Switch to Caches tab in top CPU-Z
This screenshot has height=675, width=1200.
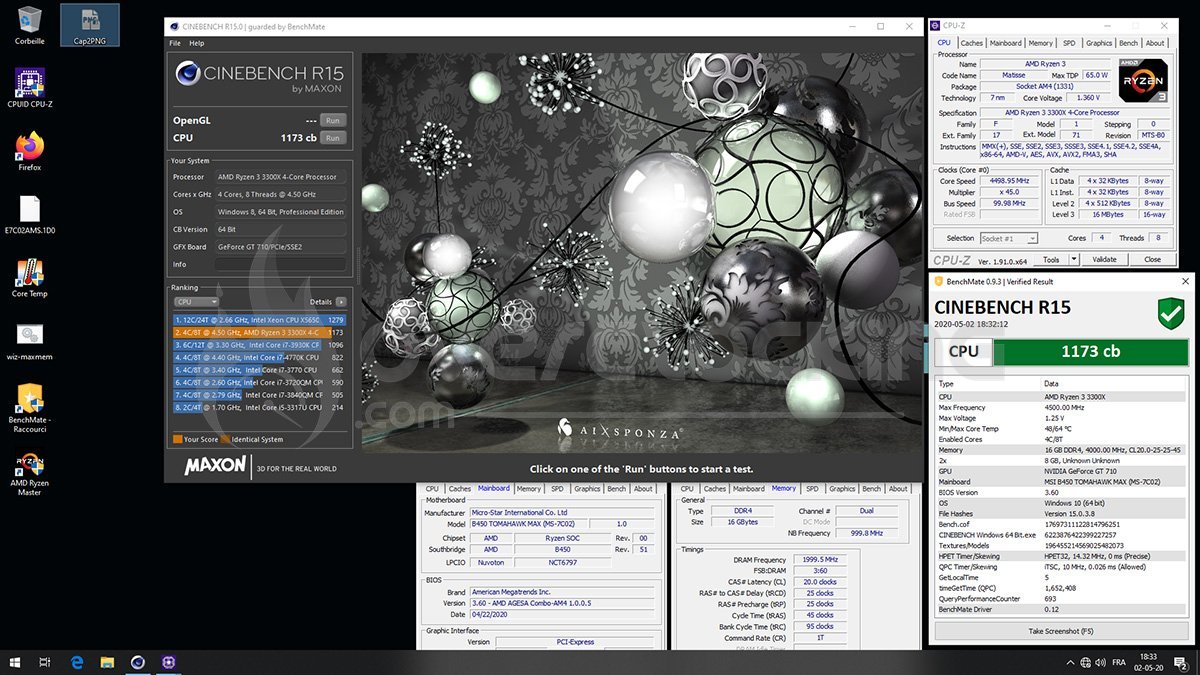point(972,43)
